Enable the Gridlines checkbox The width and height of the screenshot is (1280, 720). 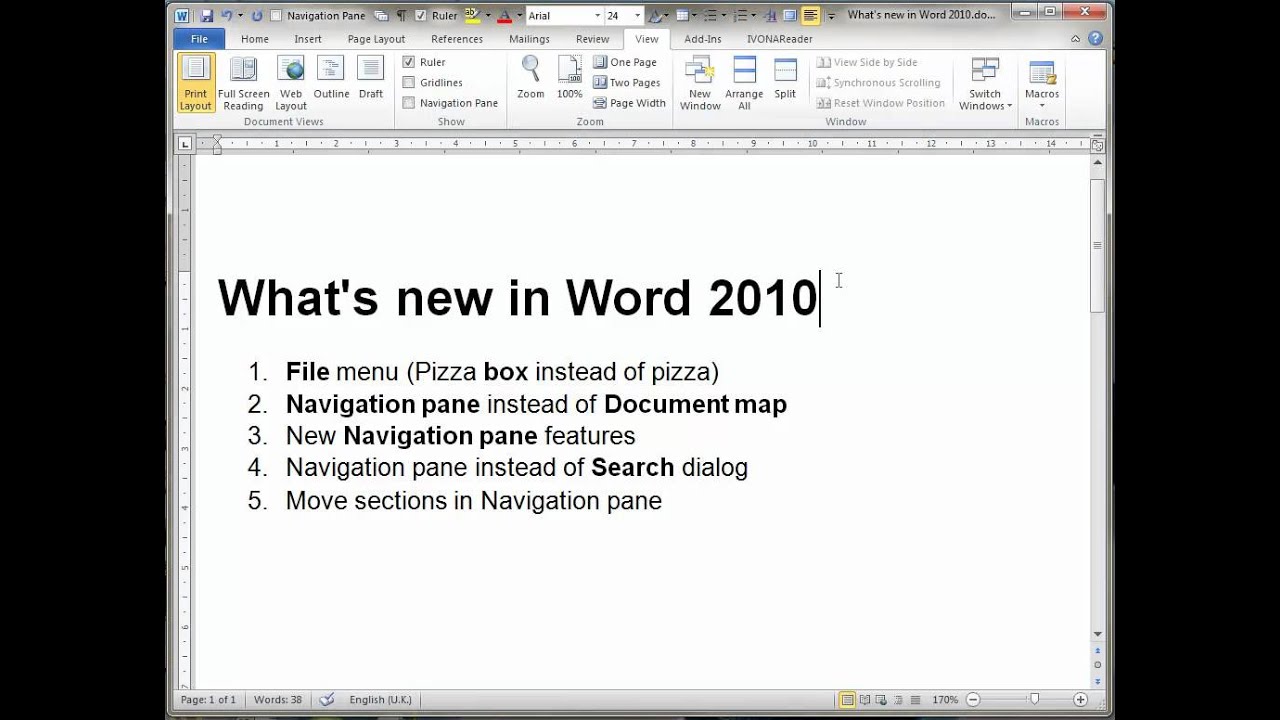click(409, 83)
